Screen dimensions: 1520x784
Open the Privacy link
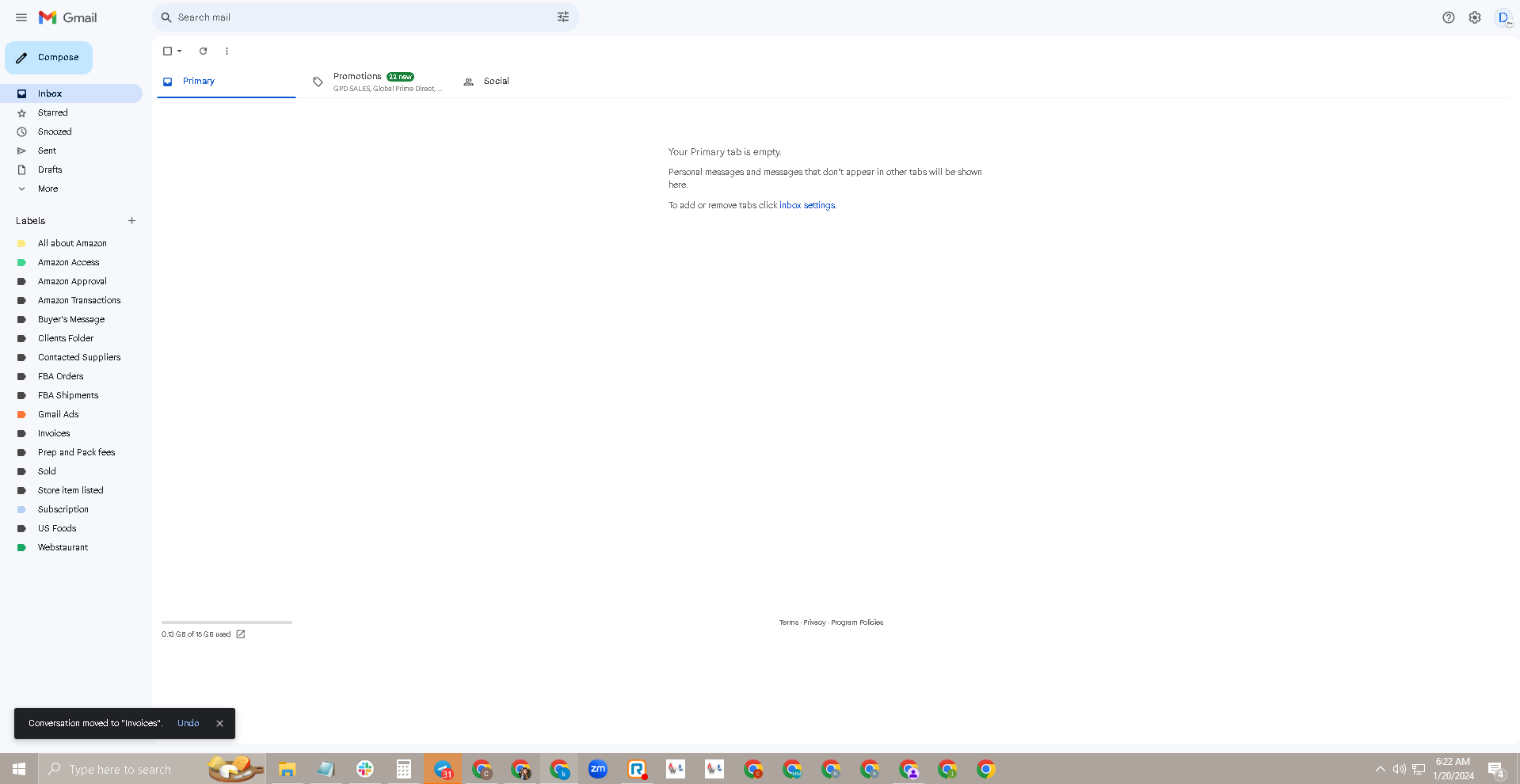point(814,622)
